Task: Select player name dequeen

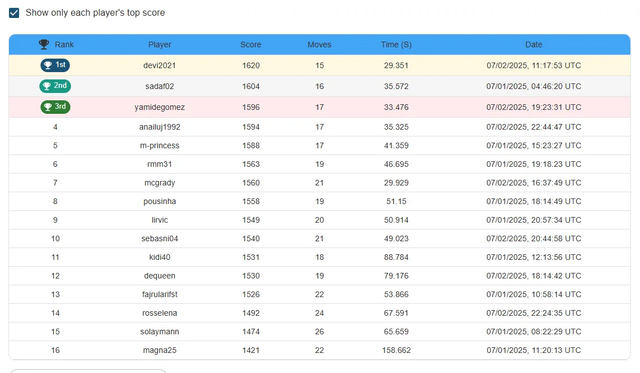Action: 160,276
